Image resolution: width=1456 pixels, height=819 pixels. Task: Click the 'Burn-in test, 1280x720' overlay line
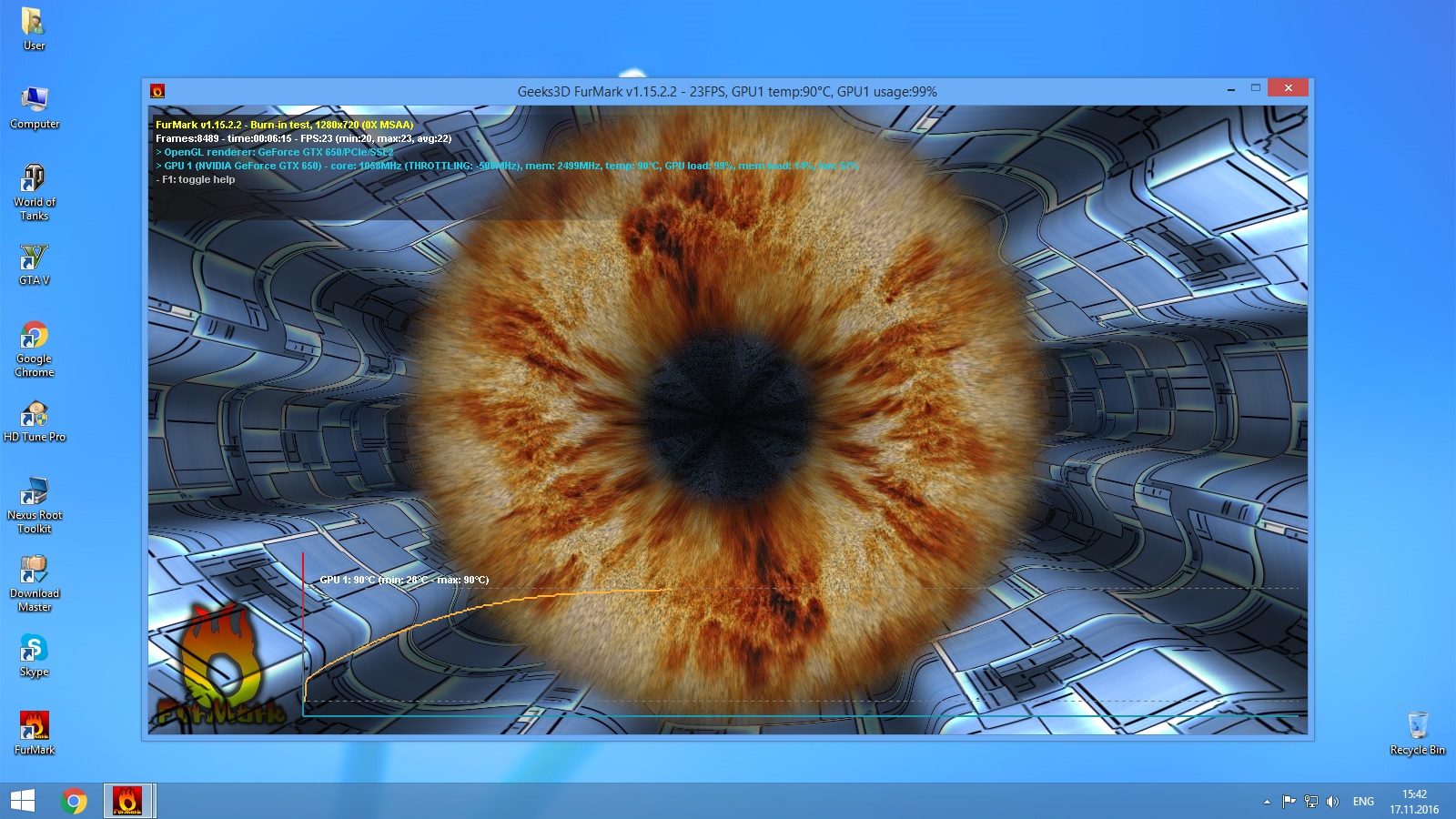[284, 125]
